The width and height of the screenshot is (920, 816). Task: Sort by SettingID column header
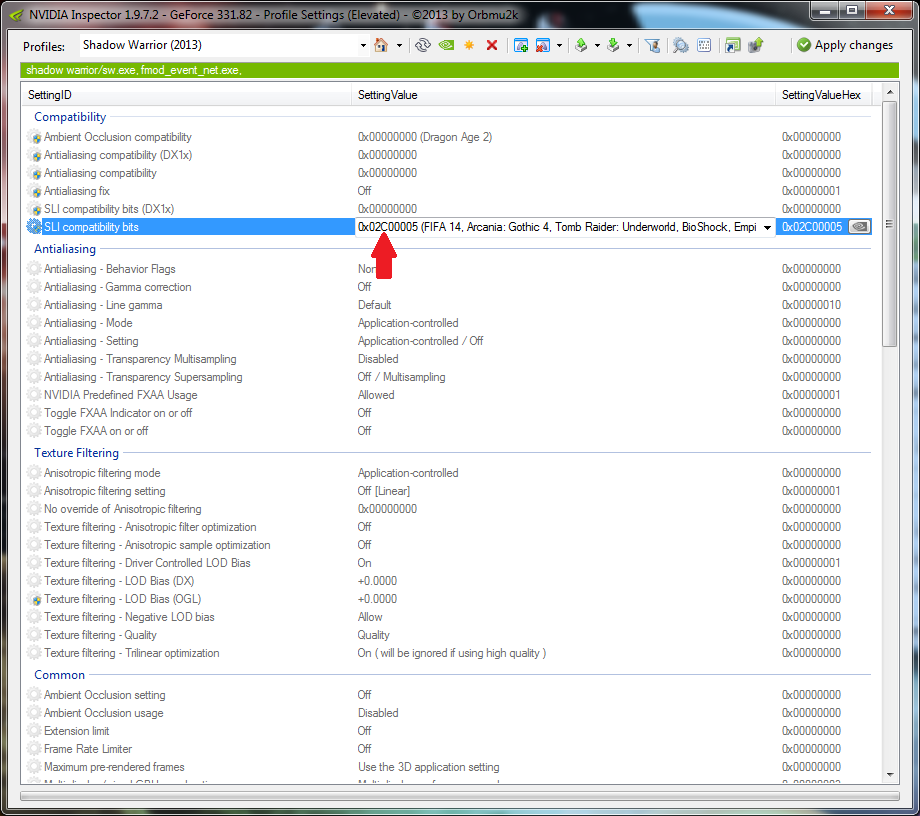(x=187, y=95)
